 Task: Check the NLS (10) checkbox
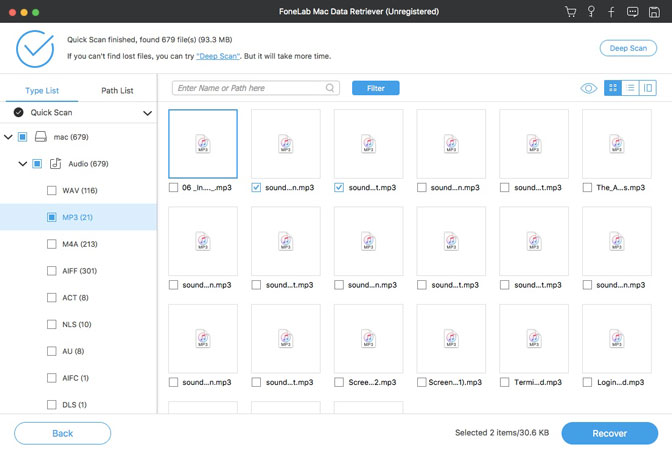tap(51, 324)
